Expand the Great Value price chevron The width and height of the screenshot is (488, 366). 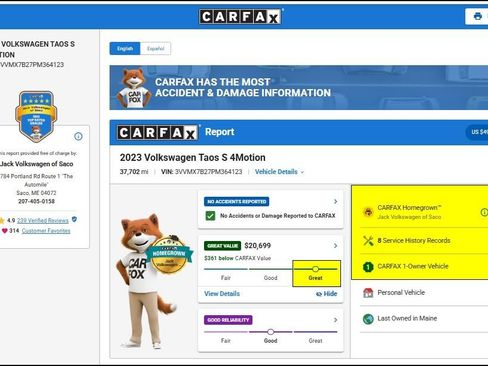pyautogui.click(x=335, y=246)
